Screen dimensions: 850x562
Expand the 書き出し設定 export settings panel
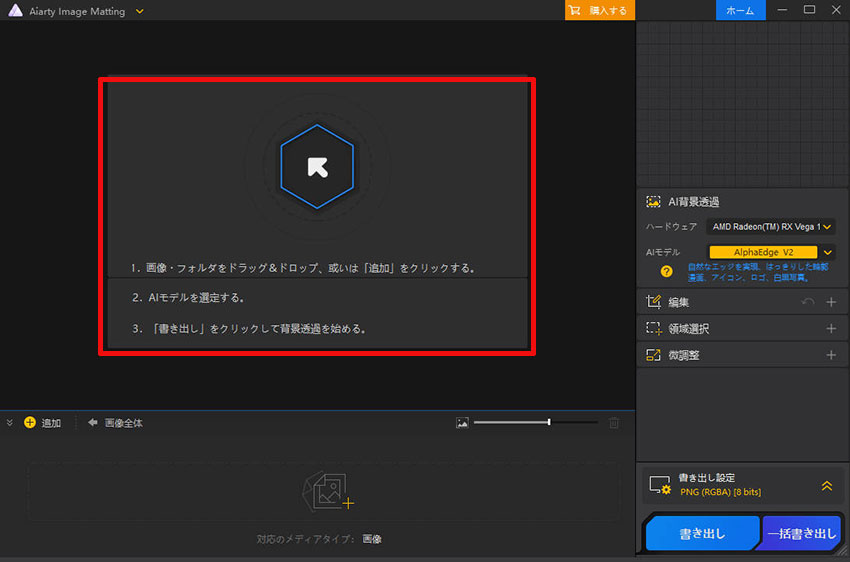click(x=827, y=486)
